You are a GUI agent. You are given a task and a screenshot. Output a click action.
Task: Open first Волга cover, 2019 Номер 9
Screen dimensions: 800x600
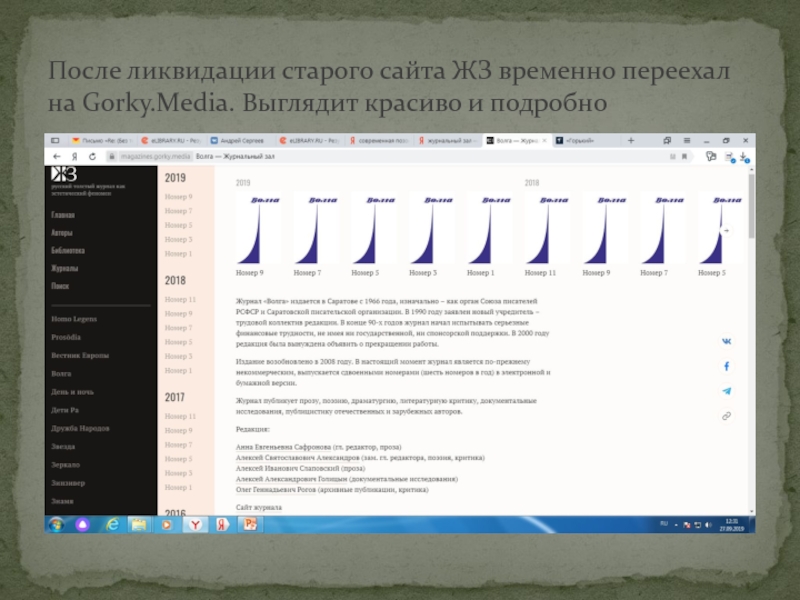(258, 230)
